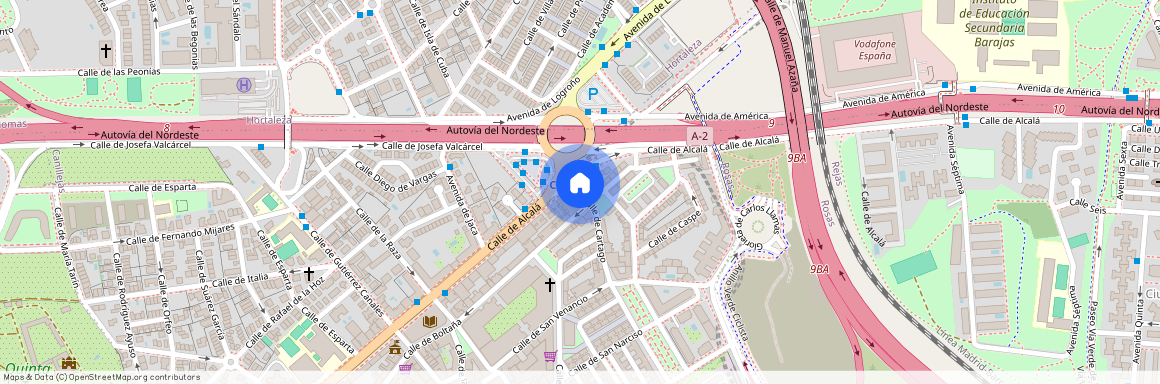Click the blue home location marker
Image resolution: width=1160 pixels, height=384 pixels.
[x=579, y=183]
